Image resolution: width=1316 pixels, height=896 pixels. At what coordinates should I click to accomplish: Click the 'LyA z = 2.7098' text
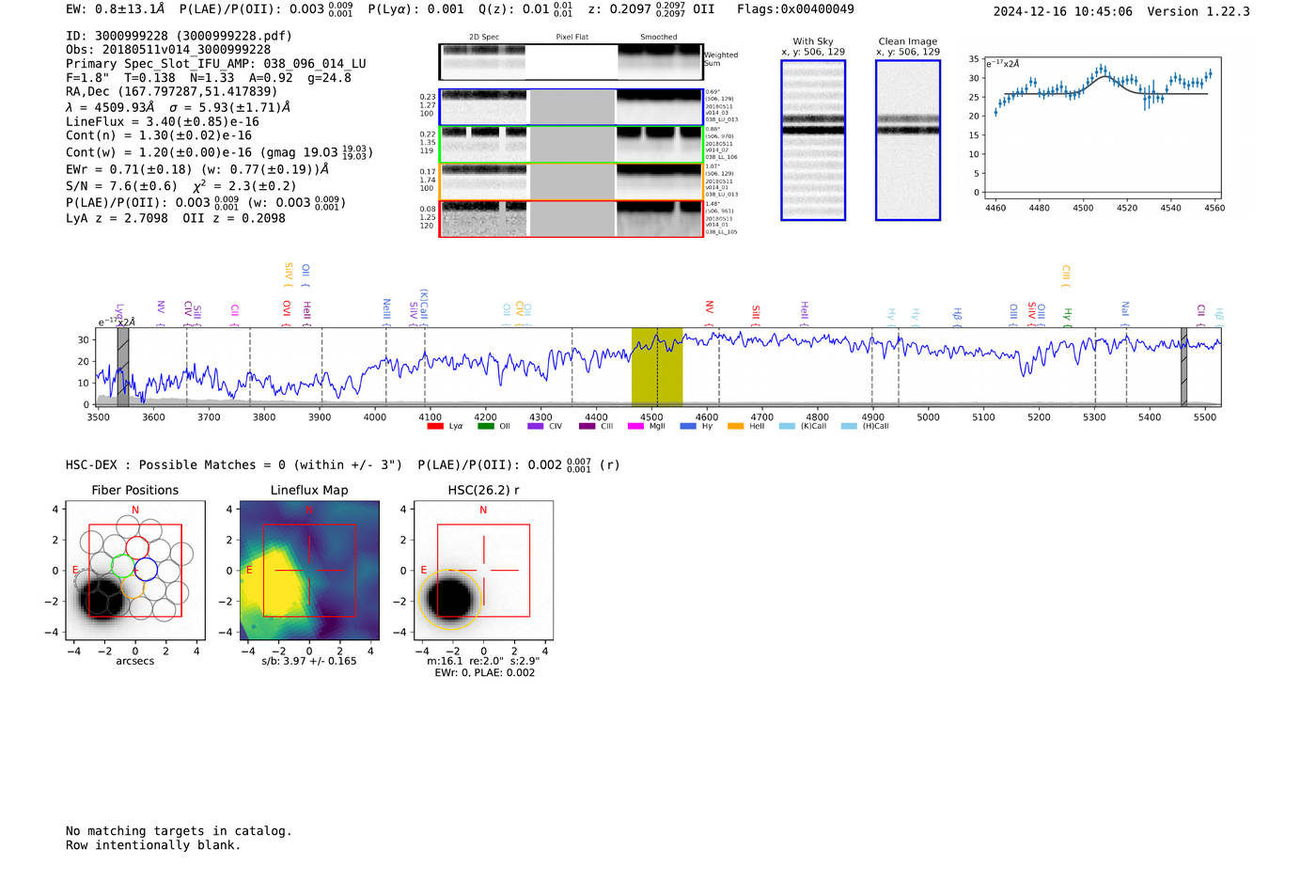click(117, 218)
